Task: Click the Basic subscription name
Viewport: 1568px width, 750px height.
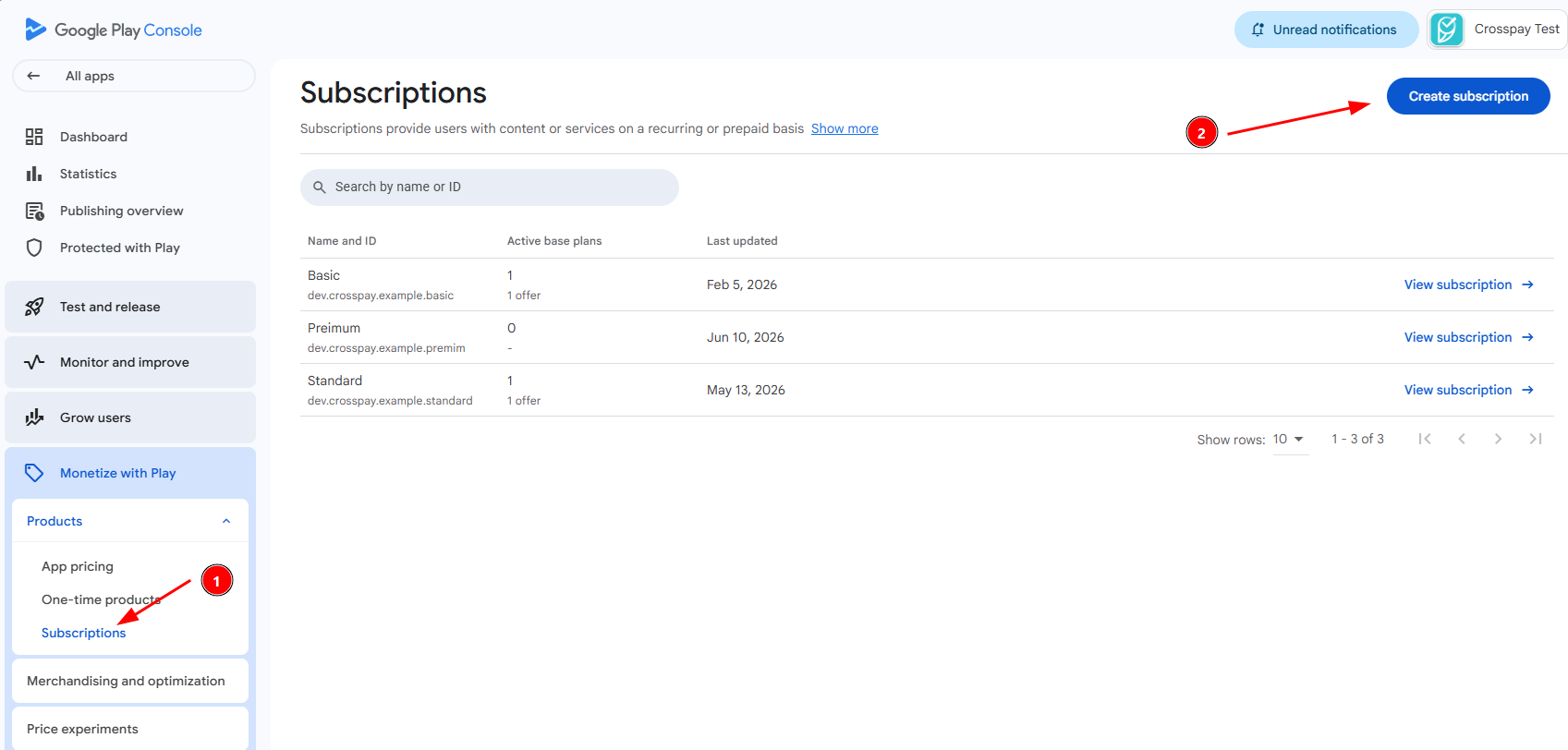Action: [323, 275]
